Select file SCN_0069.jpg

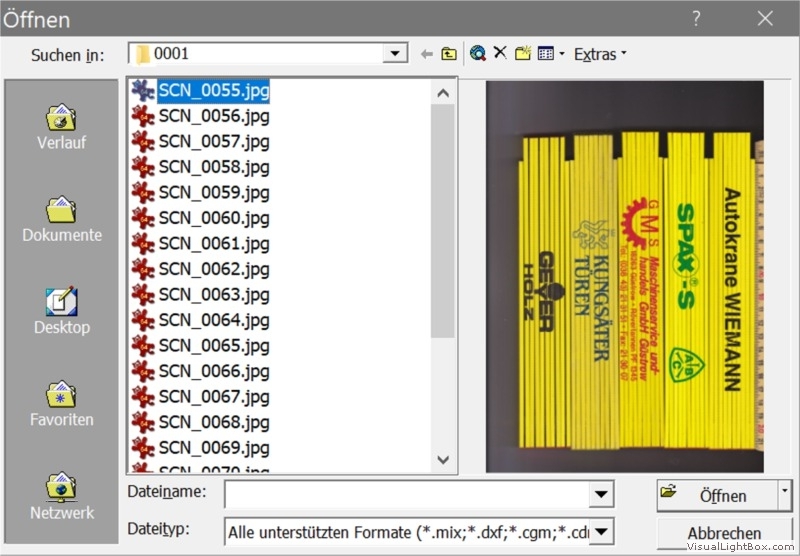point(214,448)
